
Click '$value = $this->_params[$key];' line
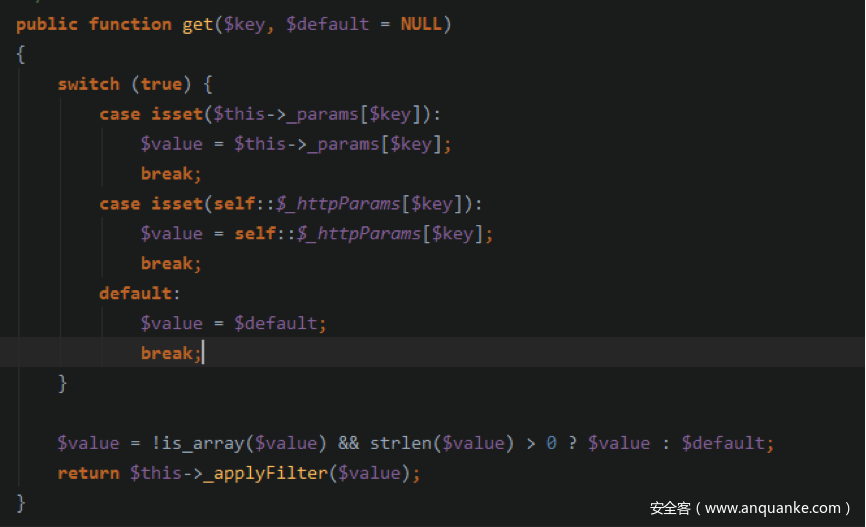(x=295, y=144)
